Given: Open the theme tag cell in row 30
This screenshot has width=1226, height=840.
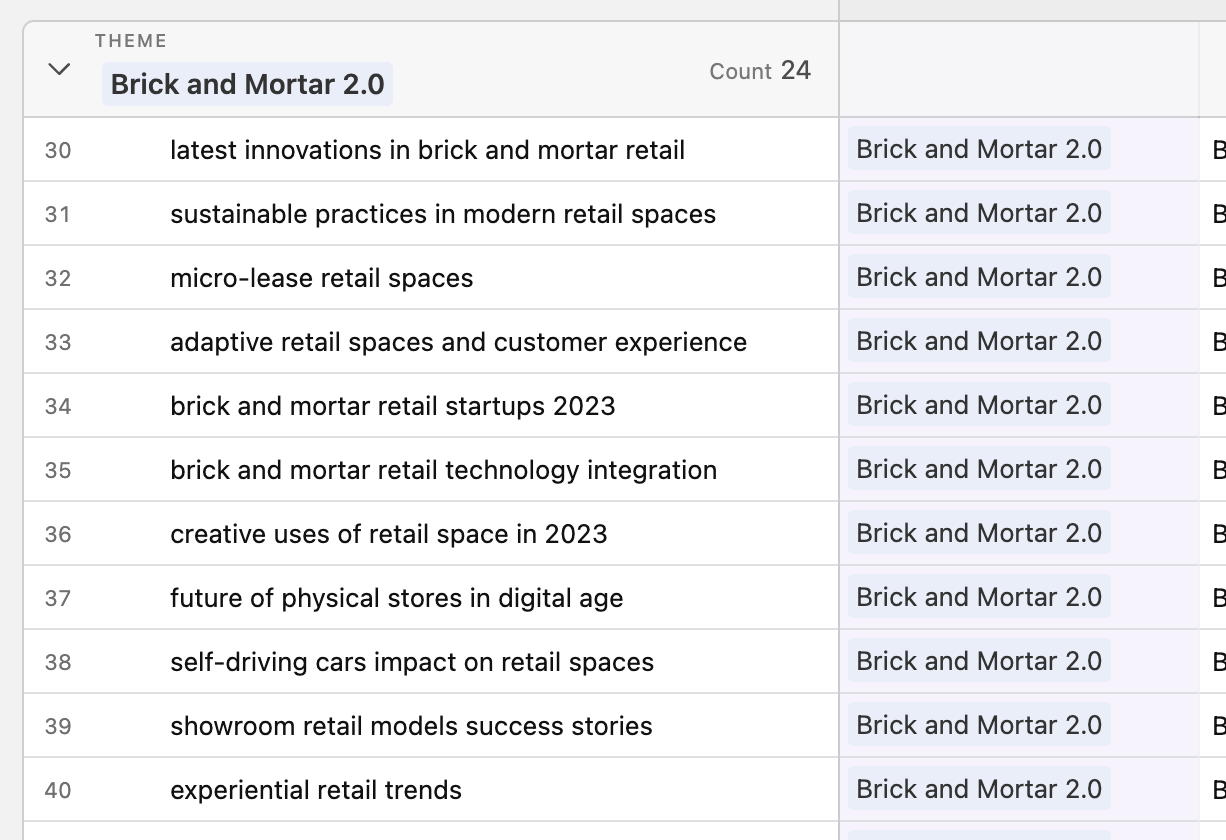Looking at the screenshot, I should pos(979,150).
